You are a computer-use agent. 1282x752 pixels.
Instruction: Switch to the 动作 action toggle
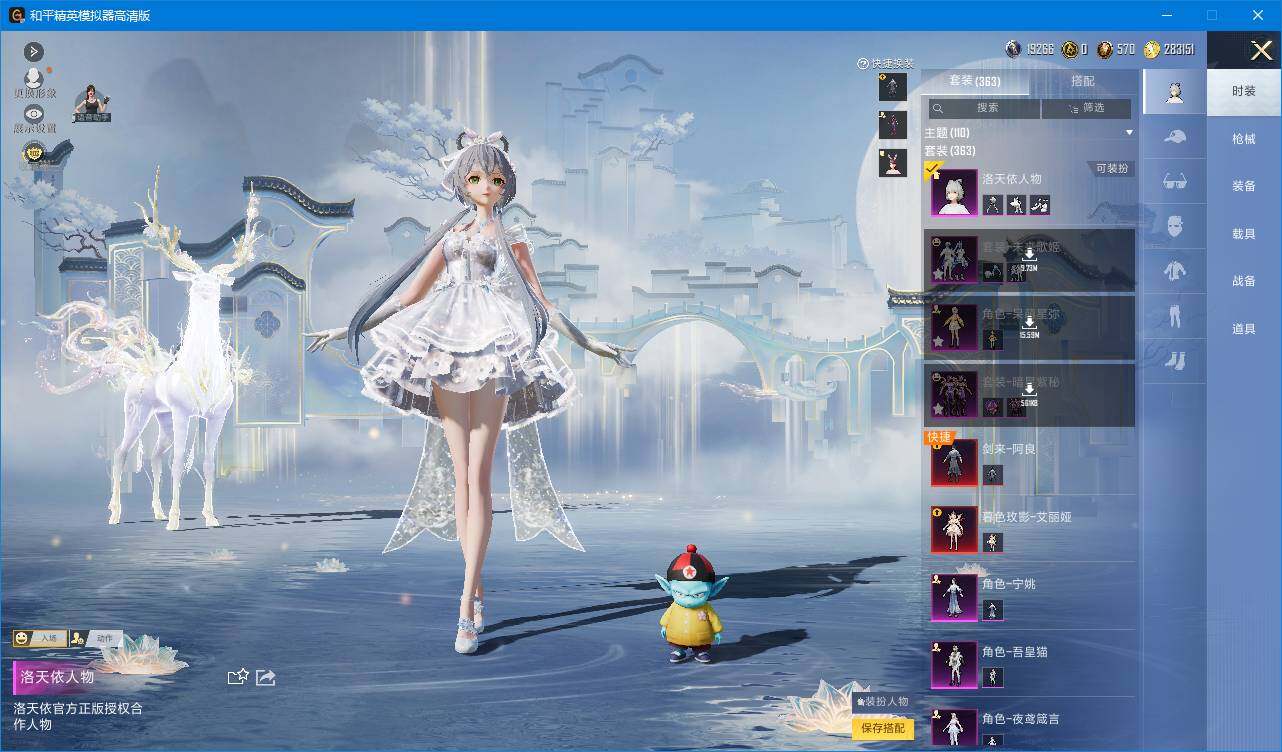point(96,638)
